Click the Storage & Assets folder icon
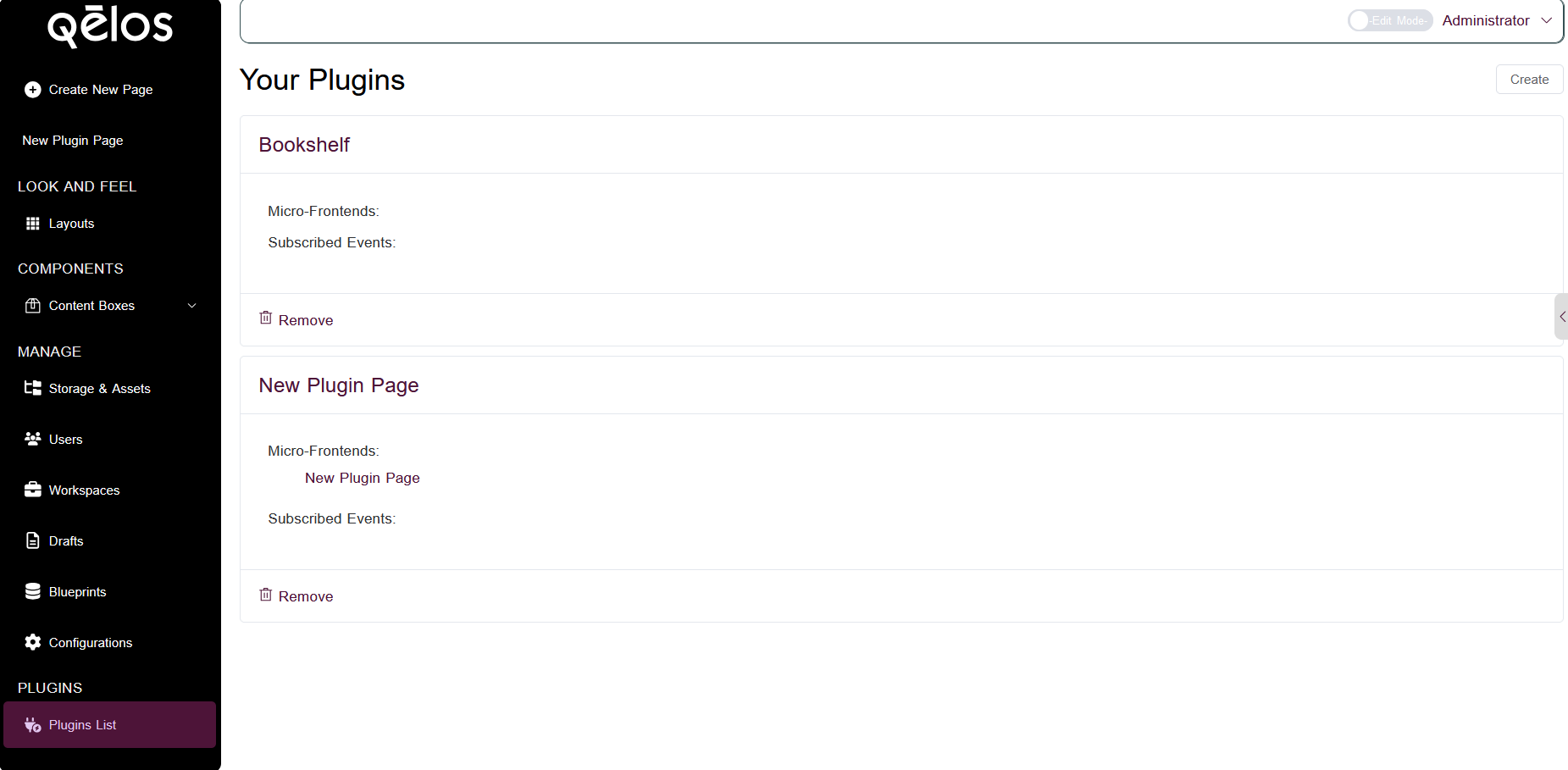 click(x=33, y=388)
